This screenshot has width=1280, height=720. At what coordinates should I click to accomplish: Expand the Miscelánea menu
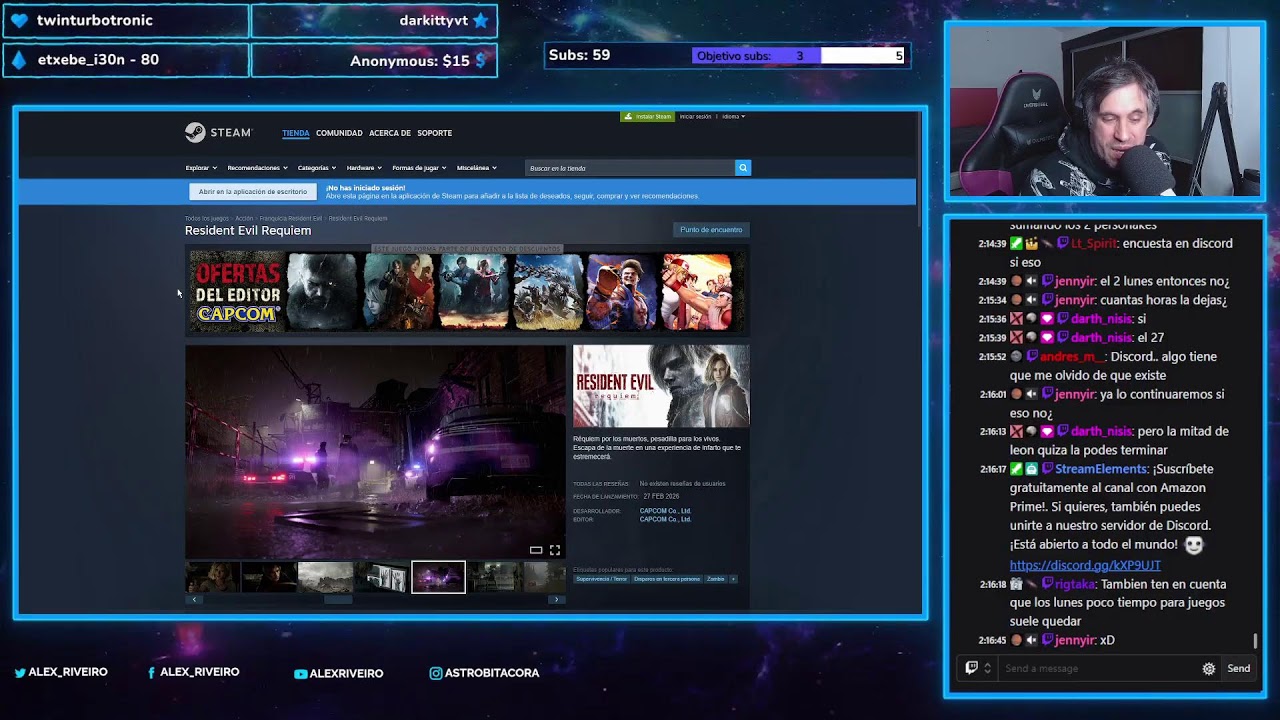[477, 168]
